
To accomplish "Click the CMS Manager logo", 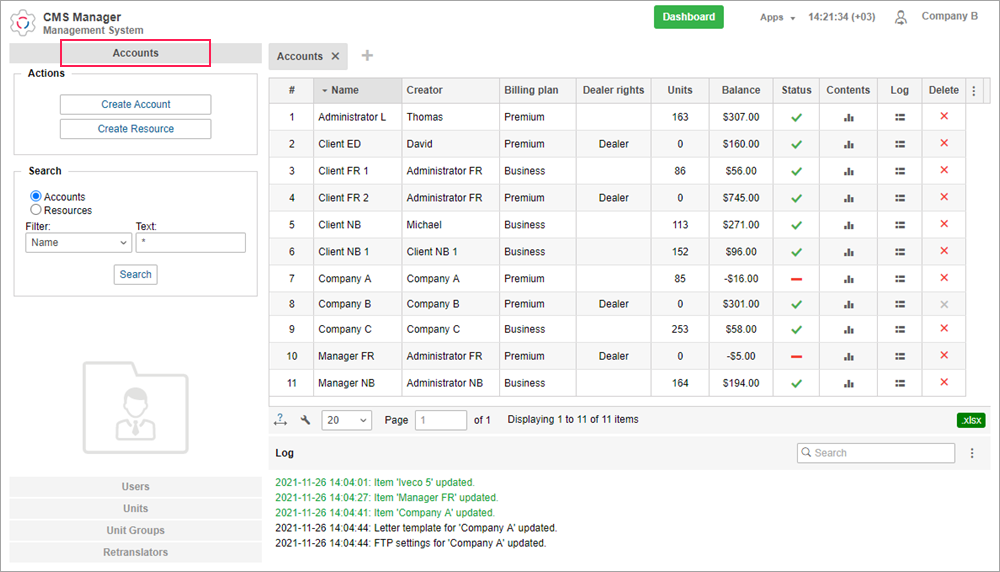I will pyautogui.click(x=23, y=23).
